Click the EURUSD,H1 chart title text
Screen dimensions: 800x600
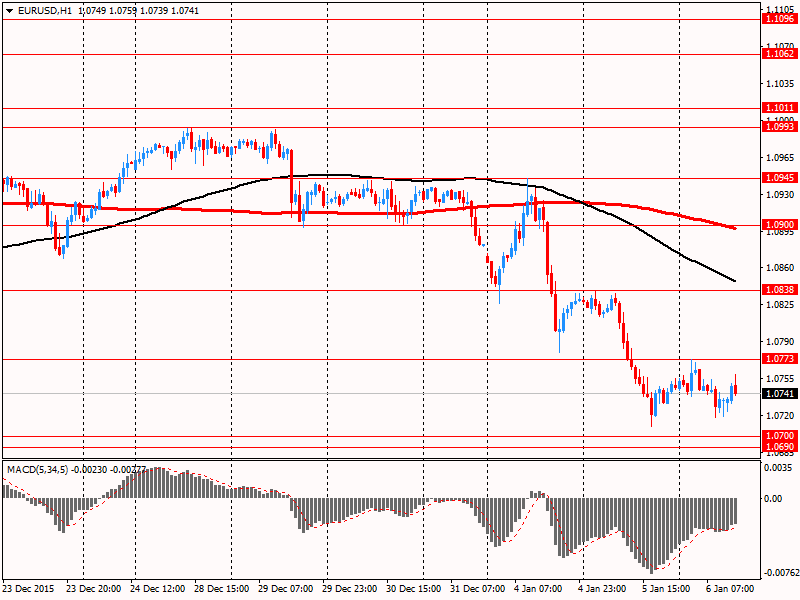coord(45,10)
